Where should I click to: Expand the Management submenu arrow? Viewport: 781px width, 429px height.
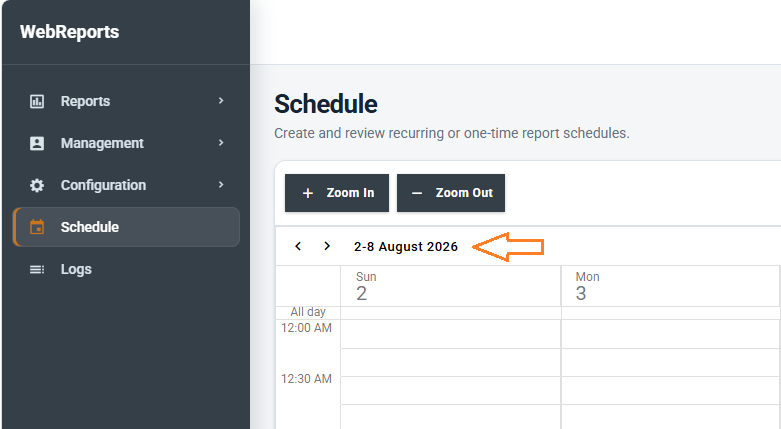[221, 143]
